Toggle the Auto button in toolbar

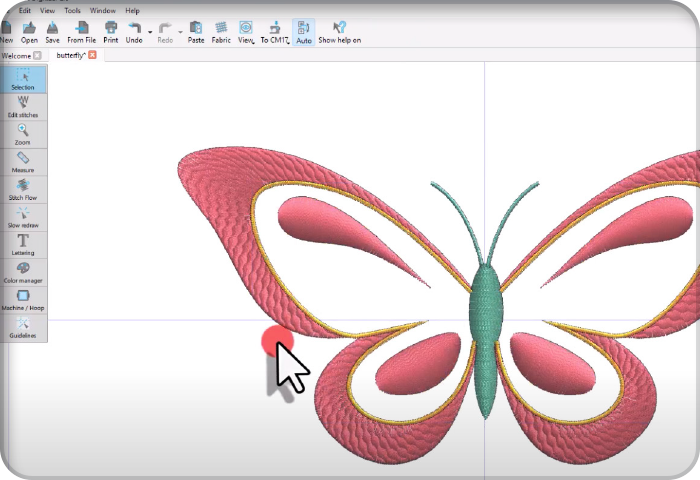pos(303,32)
